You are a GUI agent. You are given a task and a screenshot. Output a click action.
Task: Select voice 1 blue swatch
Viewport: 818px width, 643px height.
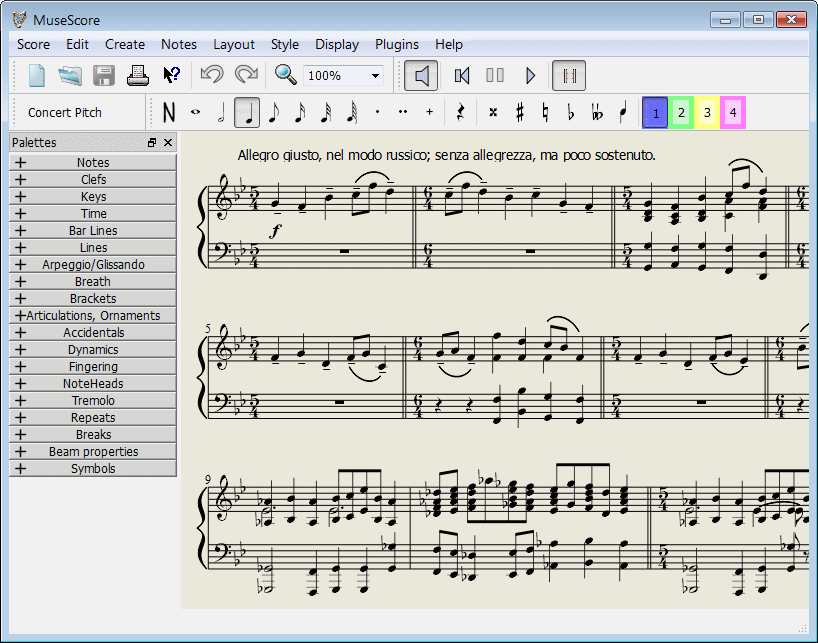pos(655,112)
